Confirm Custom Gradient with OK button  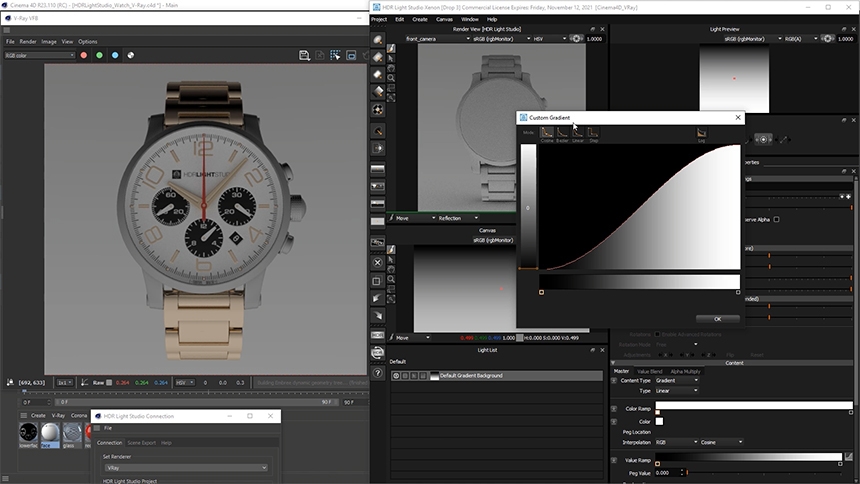[717, 319]
